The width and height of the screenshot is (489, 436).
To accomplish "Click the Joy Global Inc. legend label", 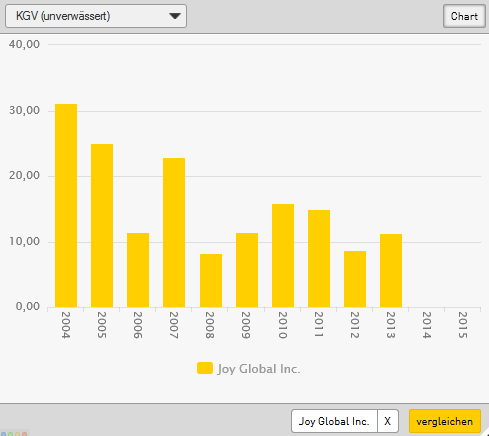I will (x=259, y=369).
